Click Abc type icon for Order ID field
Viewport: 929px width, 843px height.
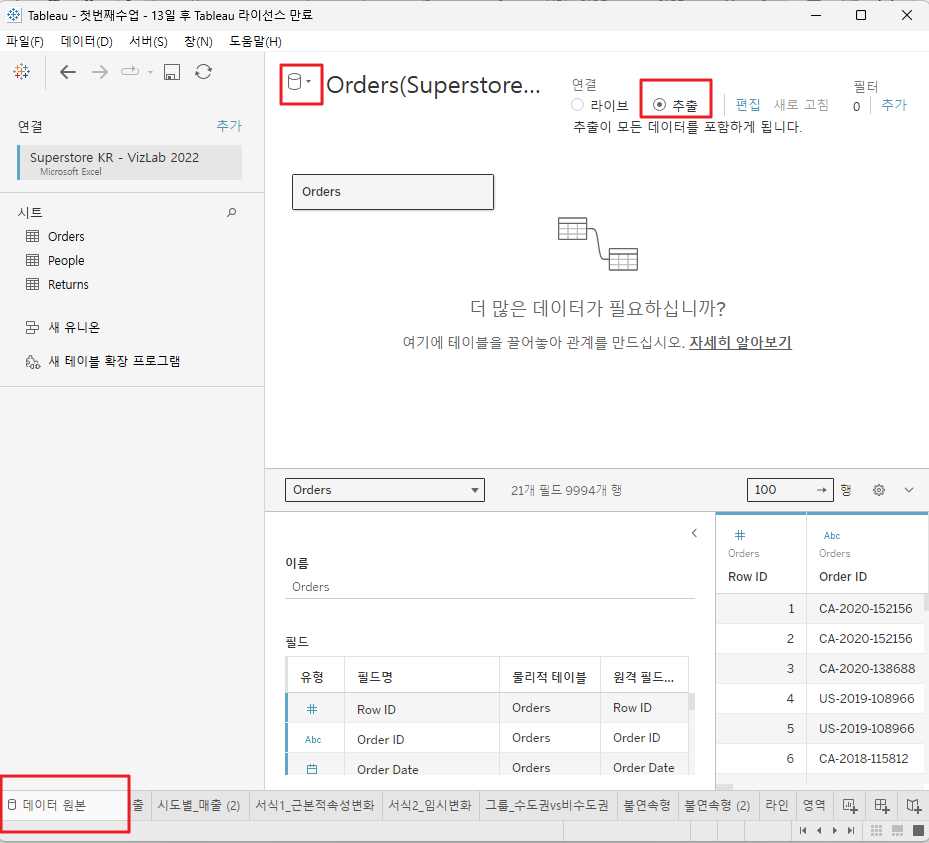(x=313, y=739)
